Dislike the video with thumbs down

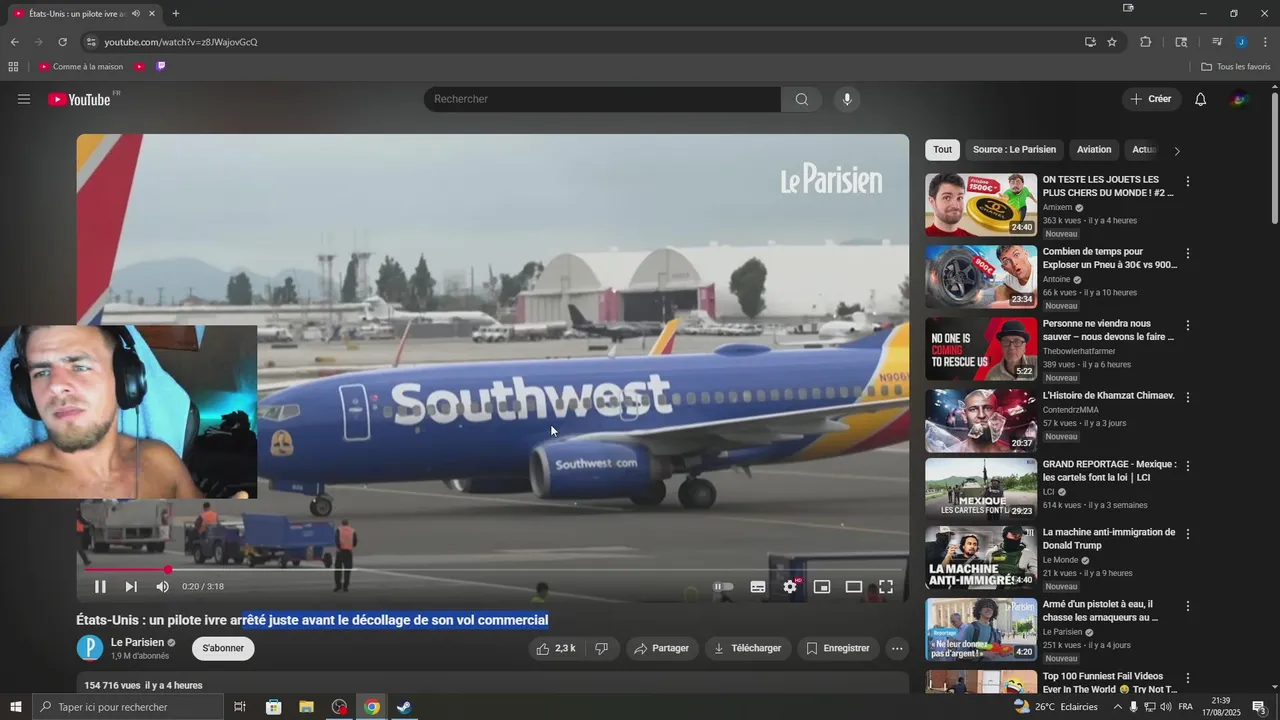[x=601, y=648]
